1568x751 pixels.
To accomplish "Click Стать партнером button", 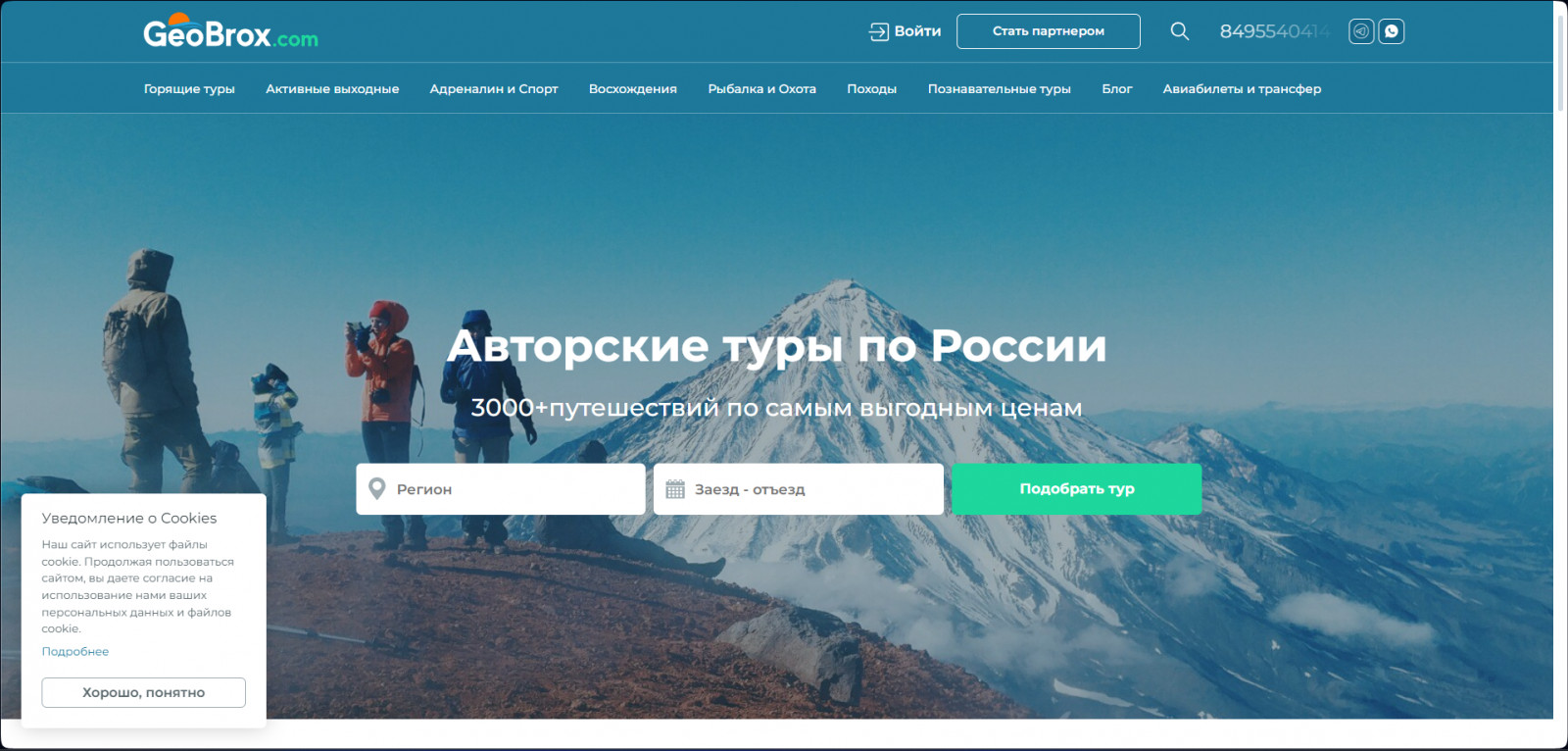I will tap(1049, 31).
